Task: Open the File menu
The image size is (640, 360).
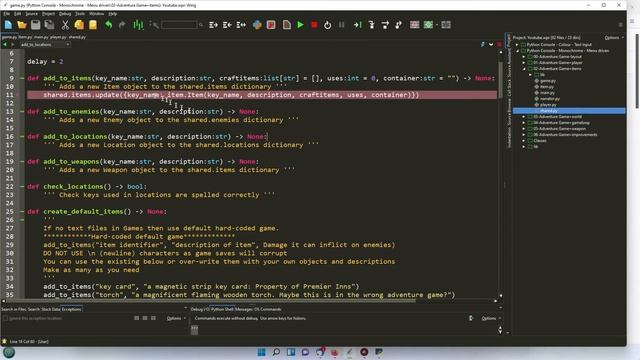Action: coord(7,14)
